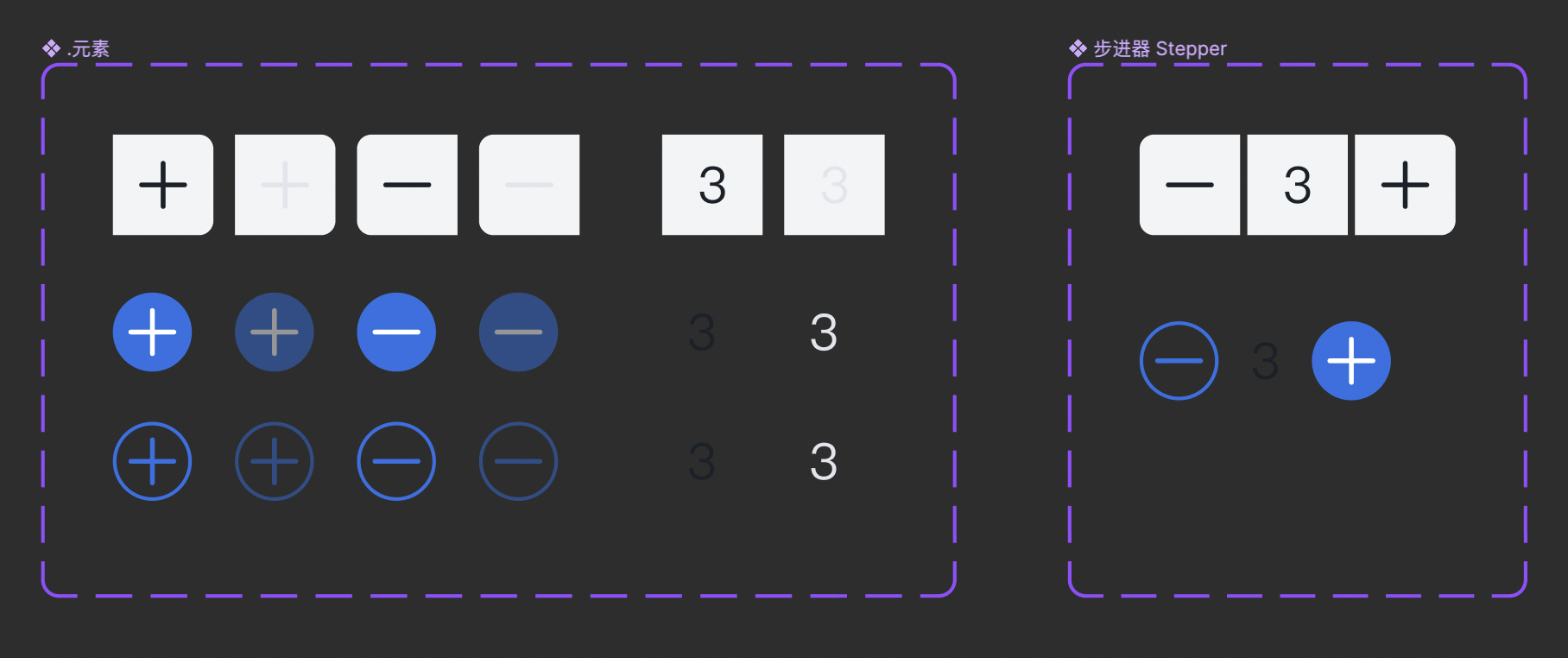Click the solid blue circular plus button in elements frame

point(152,332)
